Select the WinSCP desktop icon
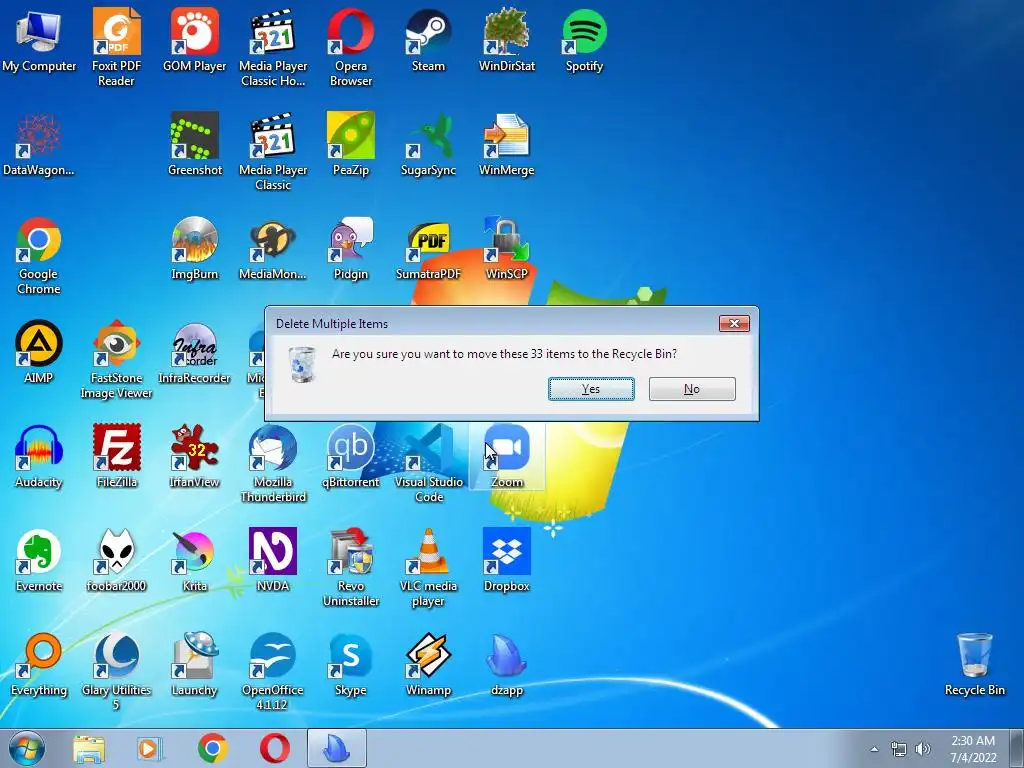Viewport: 1024px width, 768px height. pyautogui.click(x=507, y=249)
